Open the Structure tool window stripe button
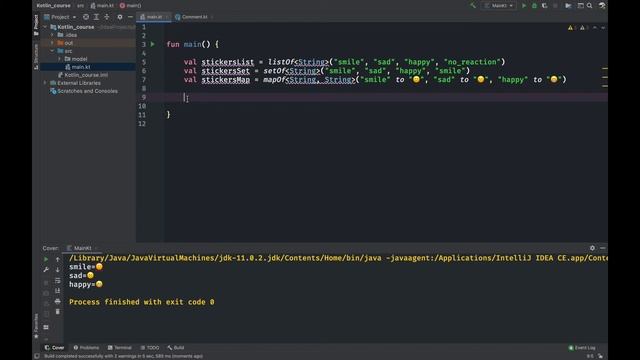 36,56
